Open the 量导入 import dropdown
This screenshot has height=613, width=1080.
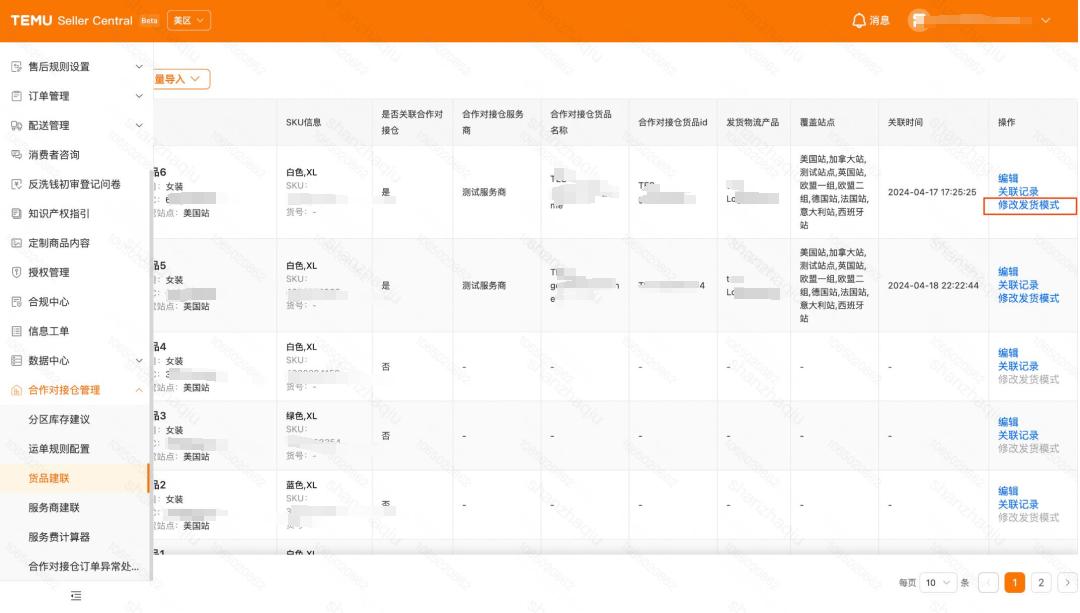(x=181, y=79)
